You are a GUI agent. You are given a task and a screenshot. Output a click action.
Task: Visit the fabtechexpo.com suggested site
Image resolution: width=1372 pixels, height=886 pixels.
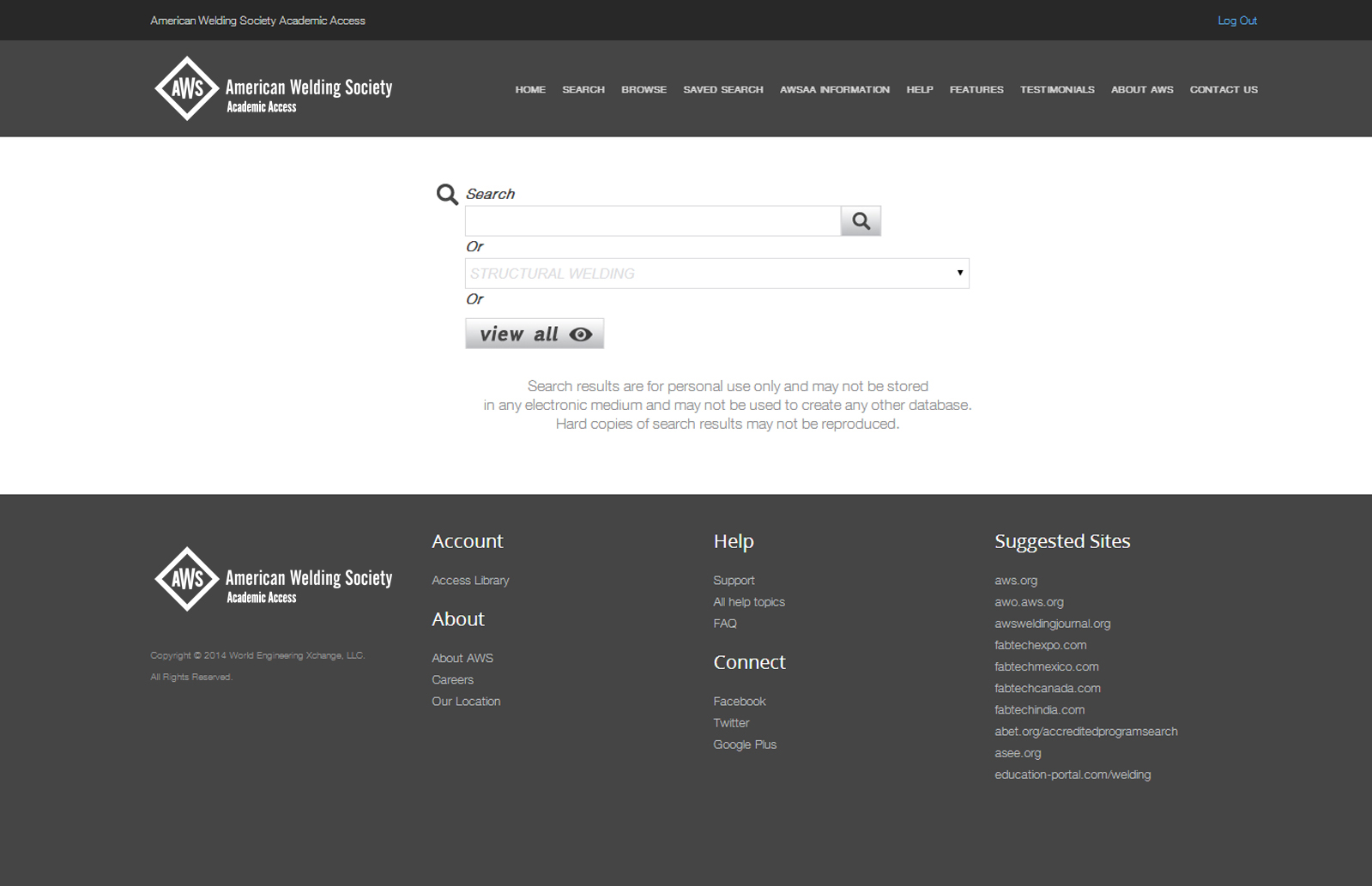(x=1040, y=645)
